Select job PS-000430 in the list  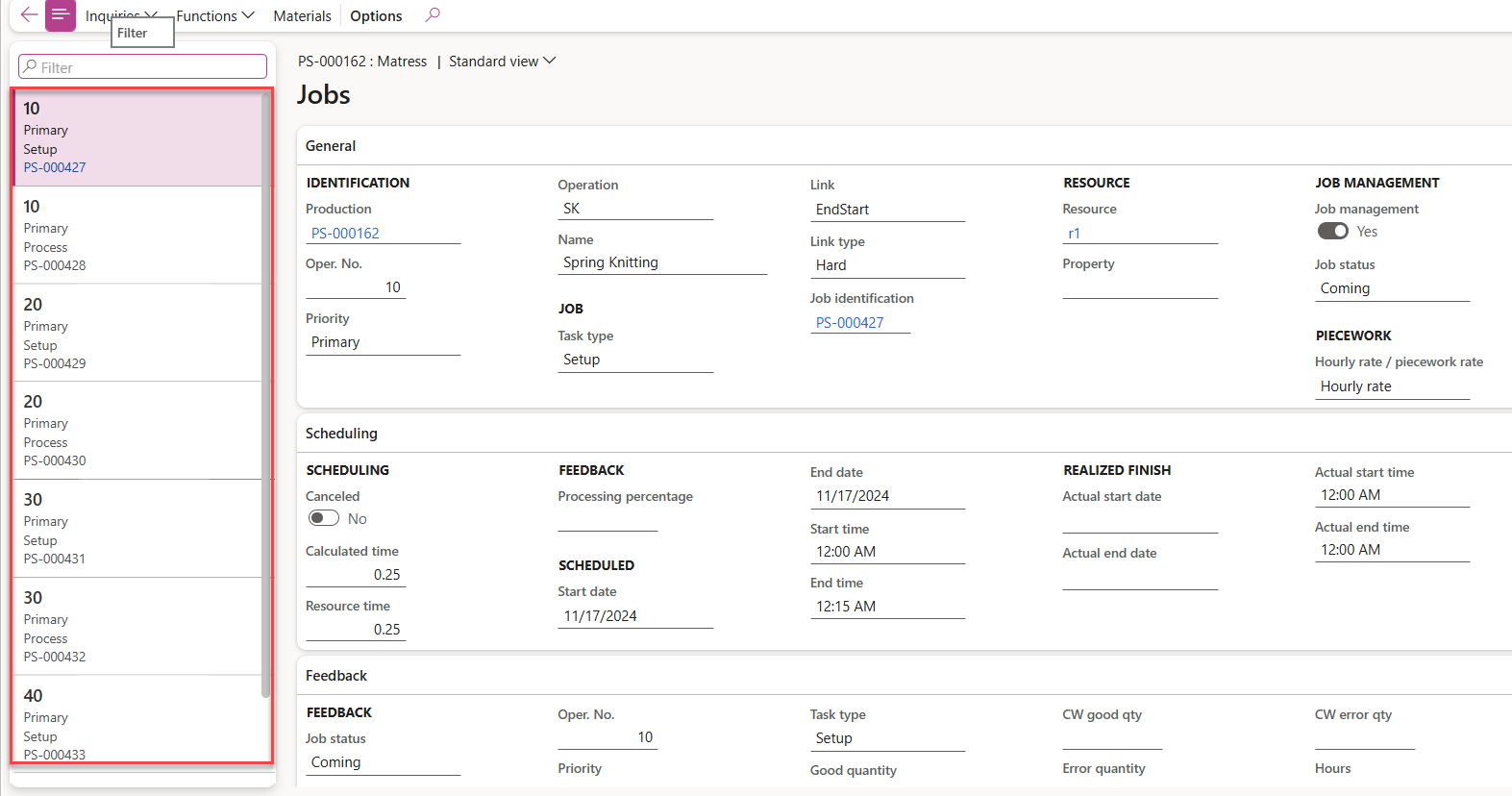pyautogui.click(x=137, y=431)
